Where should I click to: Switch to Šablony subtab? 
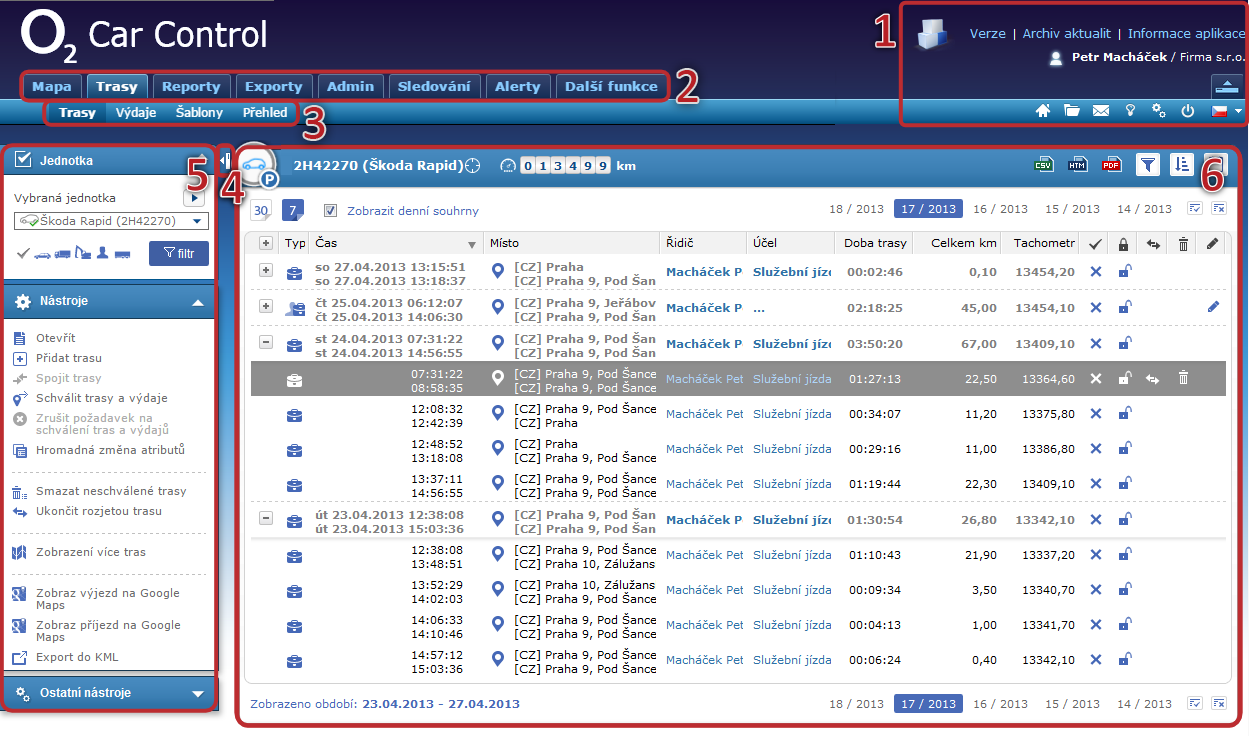[x=199, y=113]
